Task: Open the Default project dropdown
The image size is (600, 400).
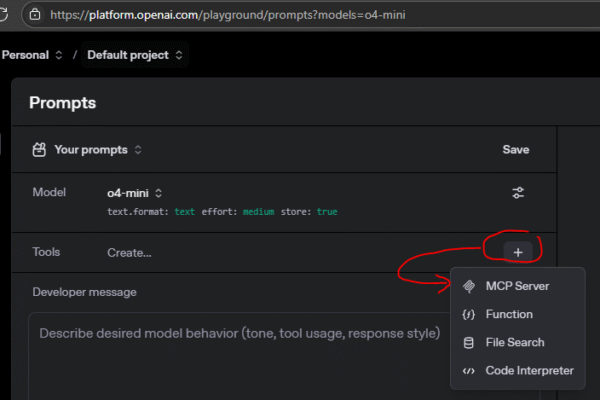Action: click(x=134, y=54)
